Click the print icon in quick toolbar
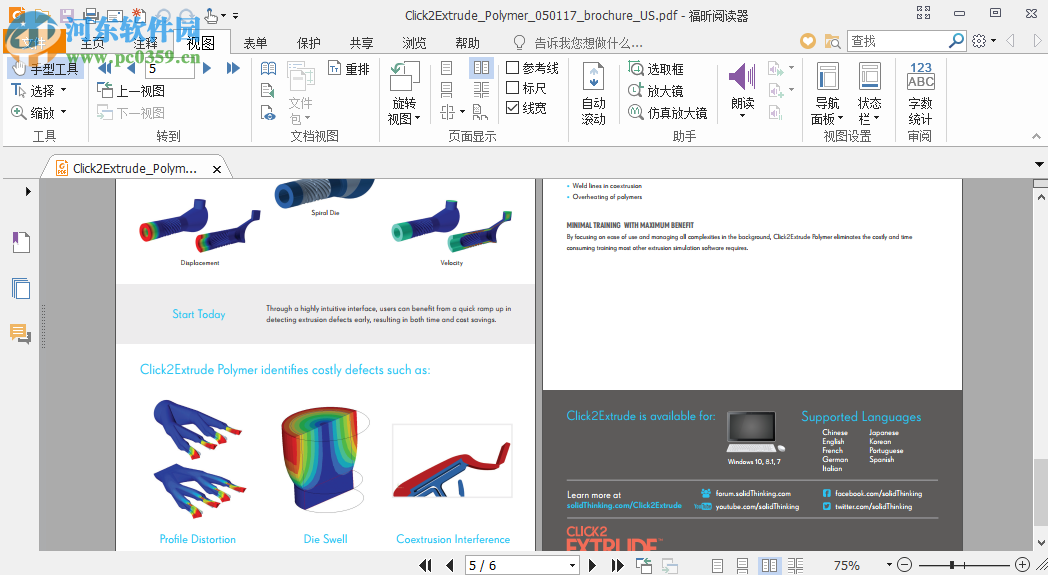The height and width of the screenshot is (575, 1048). 91,15
